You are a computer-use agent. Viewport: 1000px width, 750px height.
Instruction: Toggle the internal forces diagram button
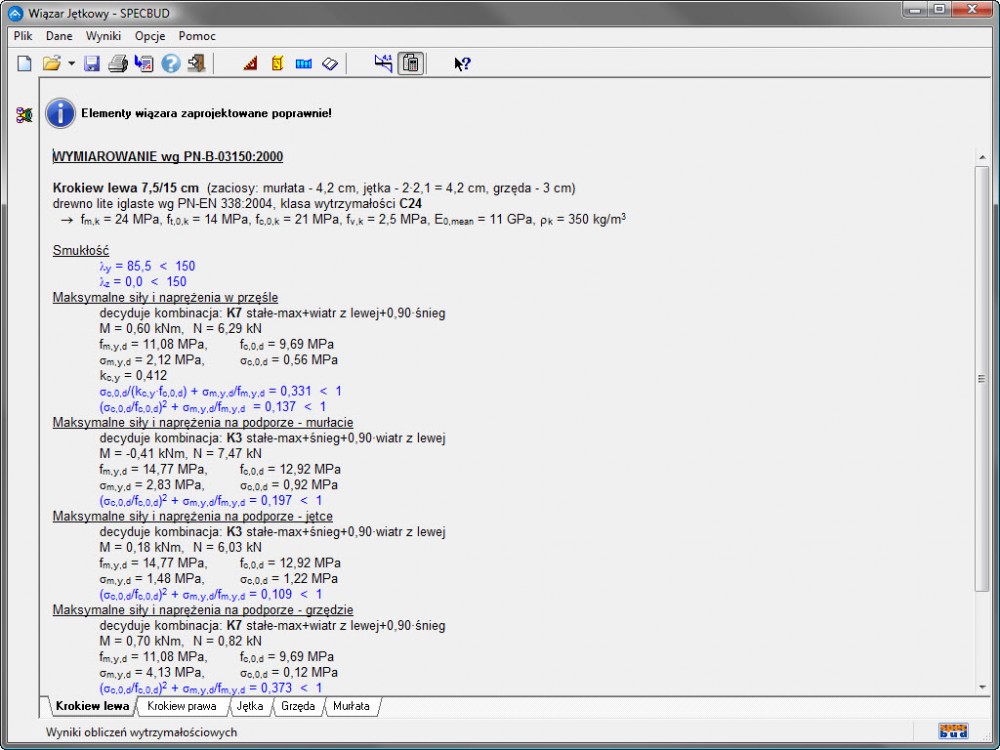(x=383, y=64)
